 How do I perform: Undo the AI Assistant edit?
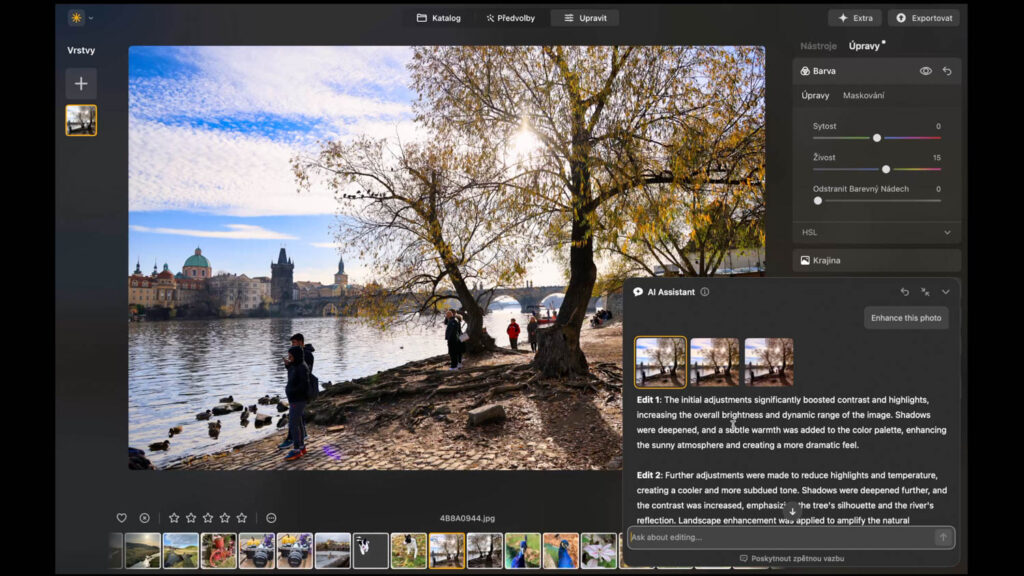pyautogui.click(x=904, y=292)
